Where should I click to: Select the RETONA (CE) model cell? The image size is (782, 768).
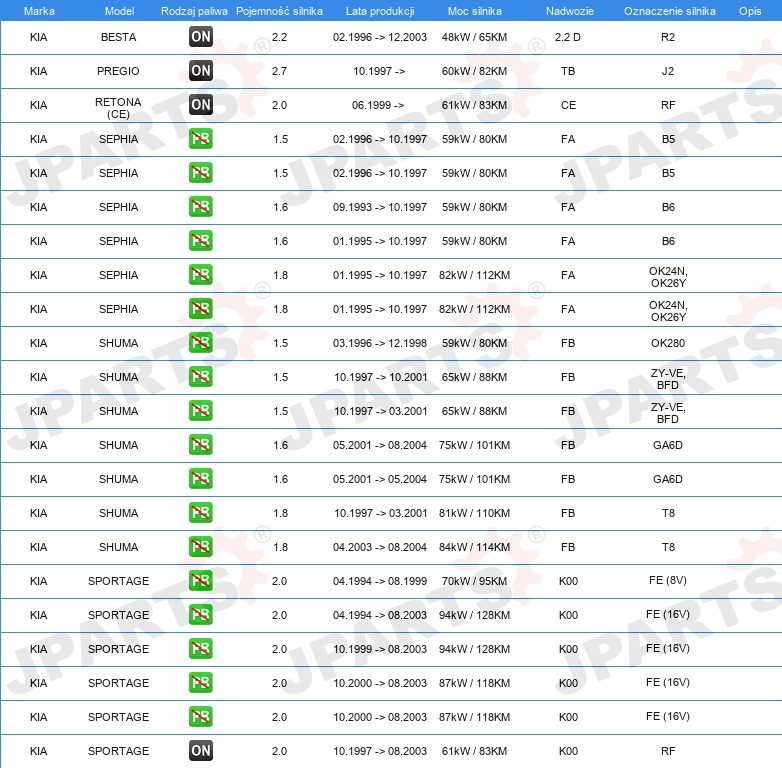118,108
